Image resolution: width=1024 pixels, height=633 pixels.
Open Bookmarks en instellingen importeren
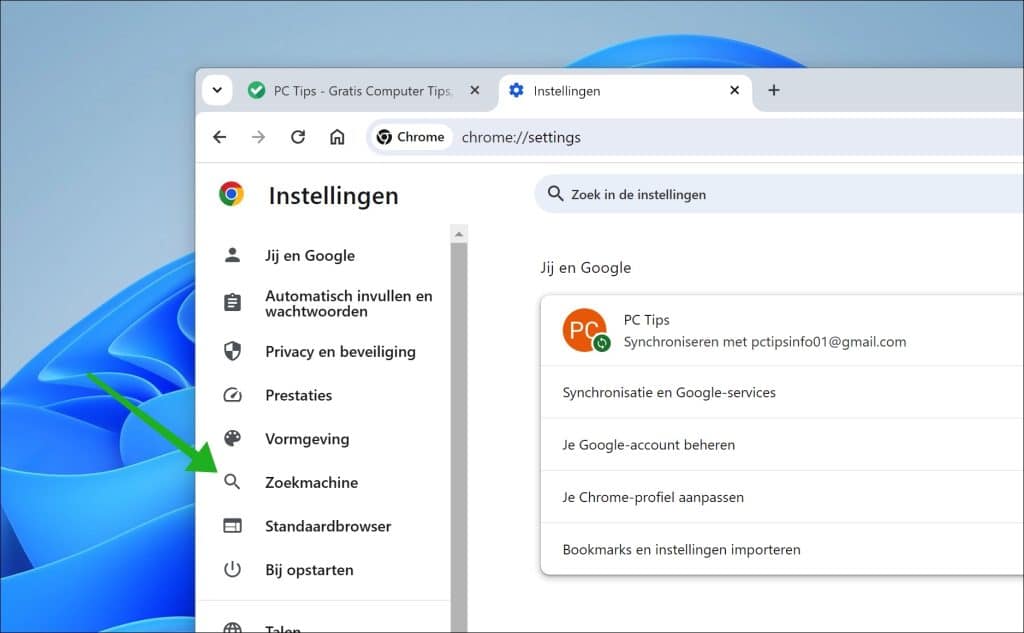click(x=782, y=549)
